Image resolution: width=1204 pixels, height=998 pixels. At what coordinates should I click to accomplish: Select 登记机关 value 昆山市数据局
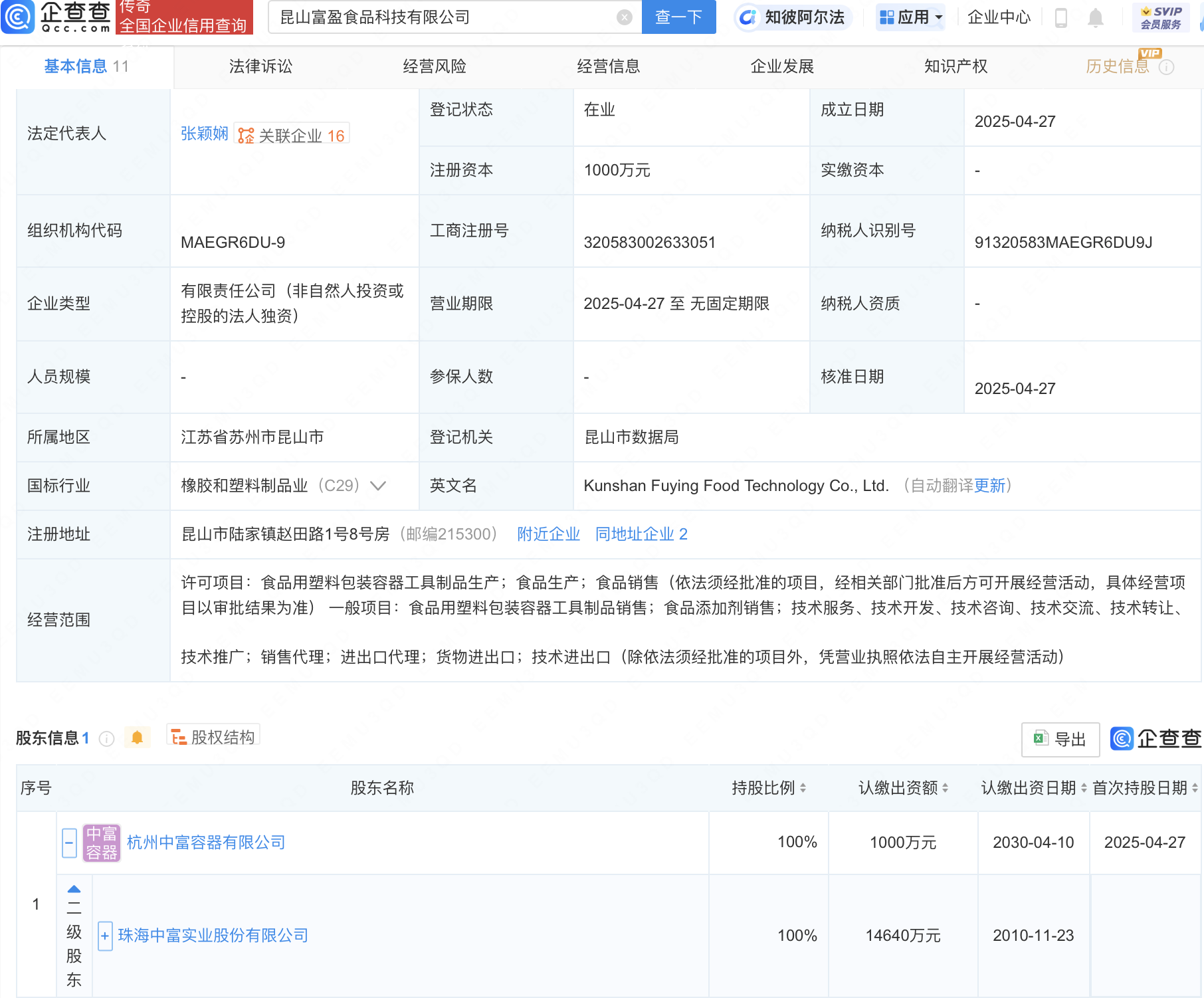[x=631, y=437]
